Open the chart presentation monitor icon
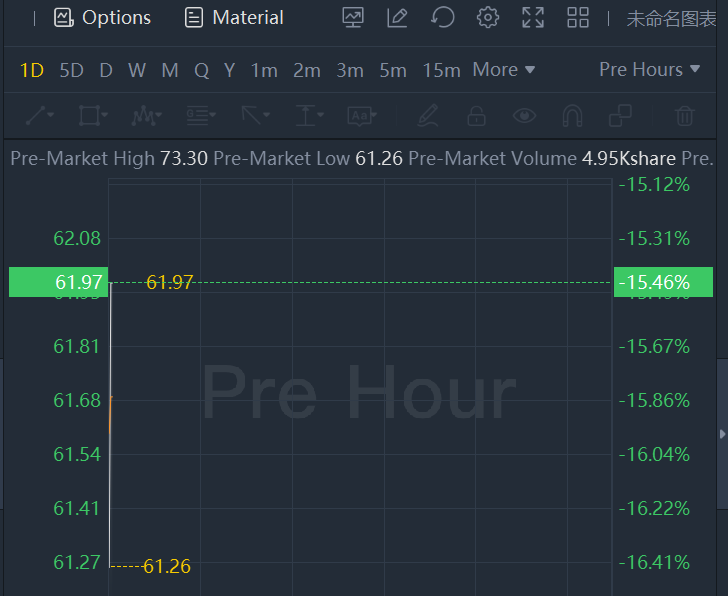The height and width of the screenshot is (596, 728). click(353, 17)
